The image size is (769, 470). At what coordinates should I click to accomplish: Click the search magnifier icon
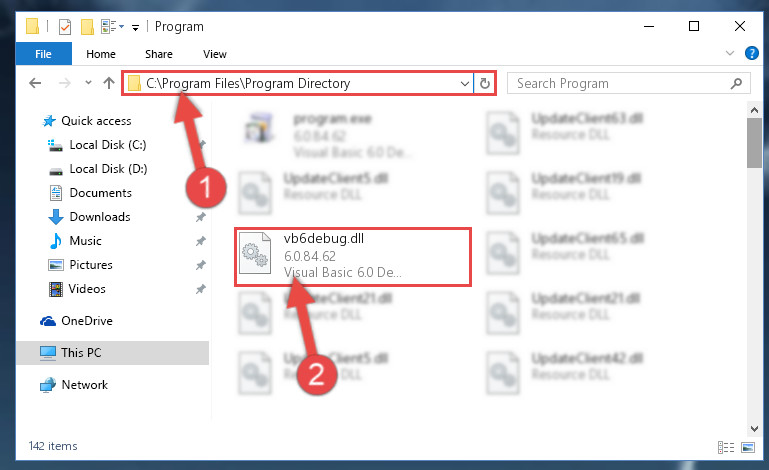(736, 83)
